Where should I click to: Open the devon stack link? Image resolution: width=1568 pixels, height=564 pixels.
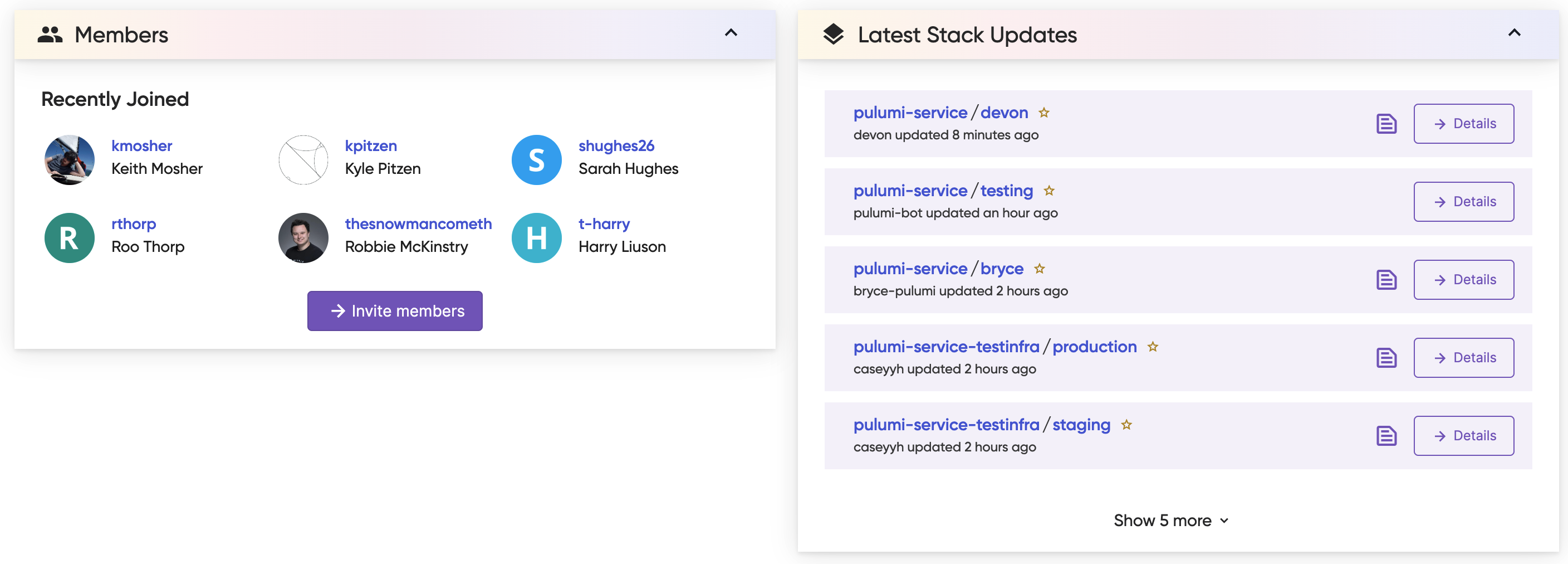(x=1004, y=113)
